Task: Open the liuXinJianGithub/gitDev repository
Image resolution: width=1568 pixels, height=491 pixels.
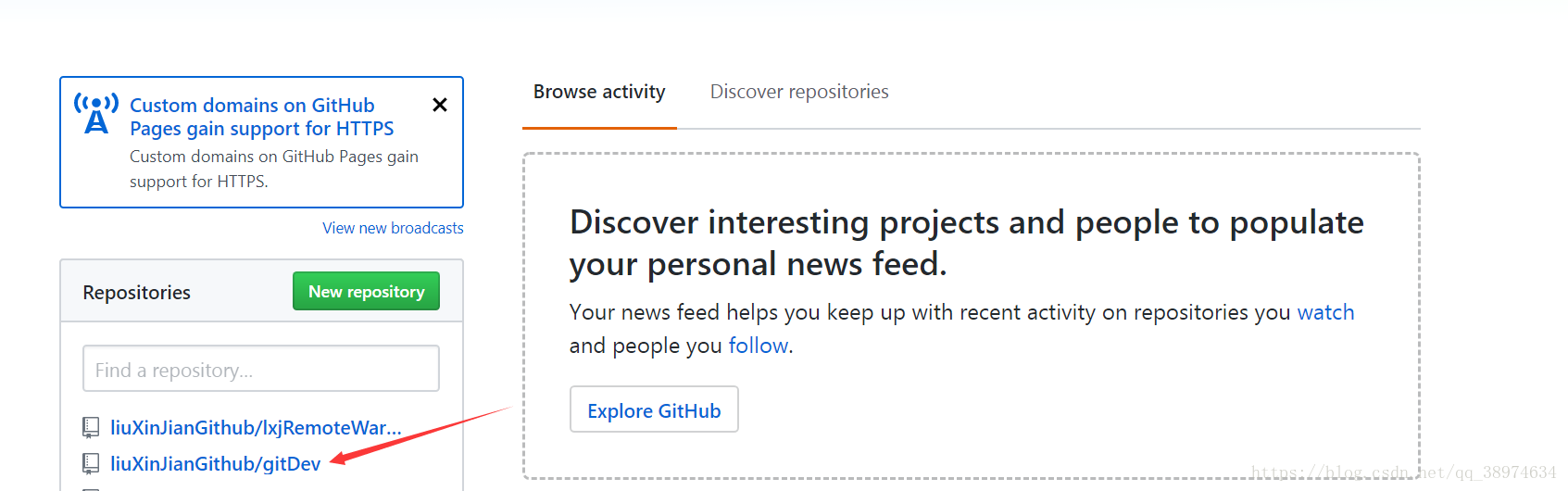Action: pyautogui.click(x=215, y=463)
